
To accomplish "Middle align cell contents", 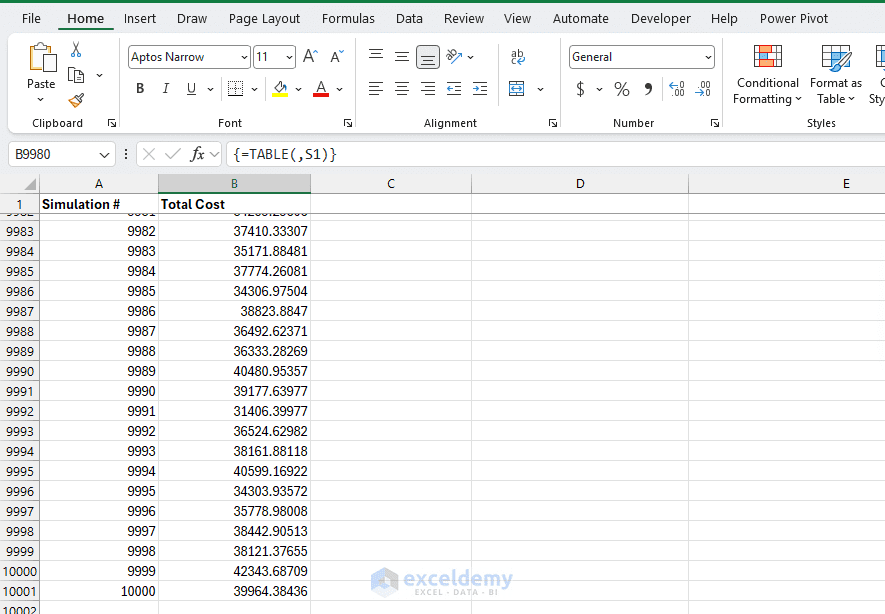I will point(402,56).
